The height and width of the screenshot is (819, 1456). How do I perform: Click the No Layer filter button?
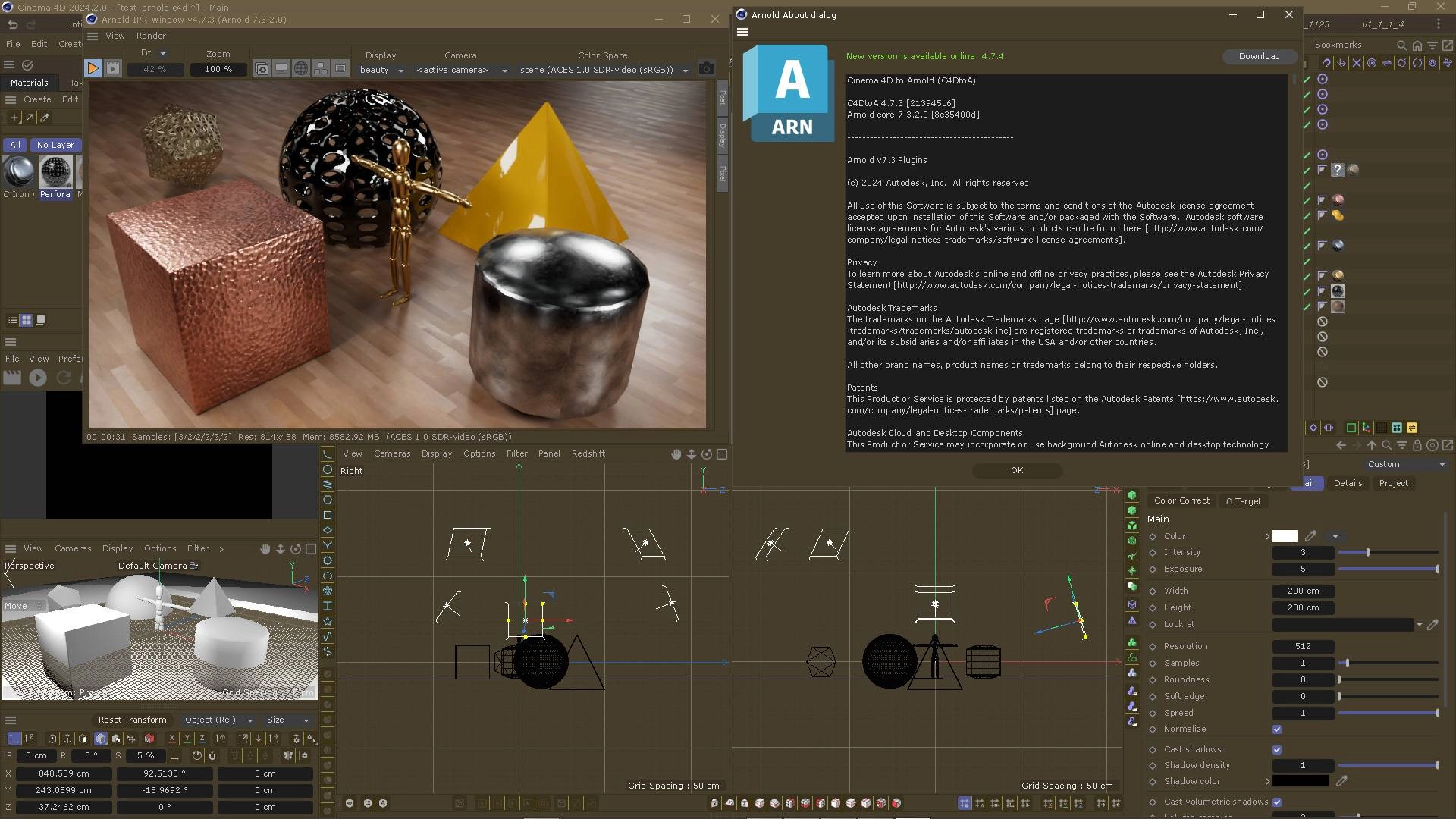[55, 145]
